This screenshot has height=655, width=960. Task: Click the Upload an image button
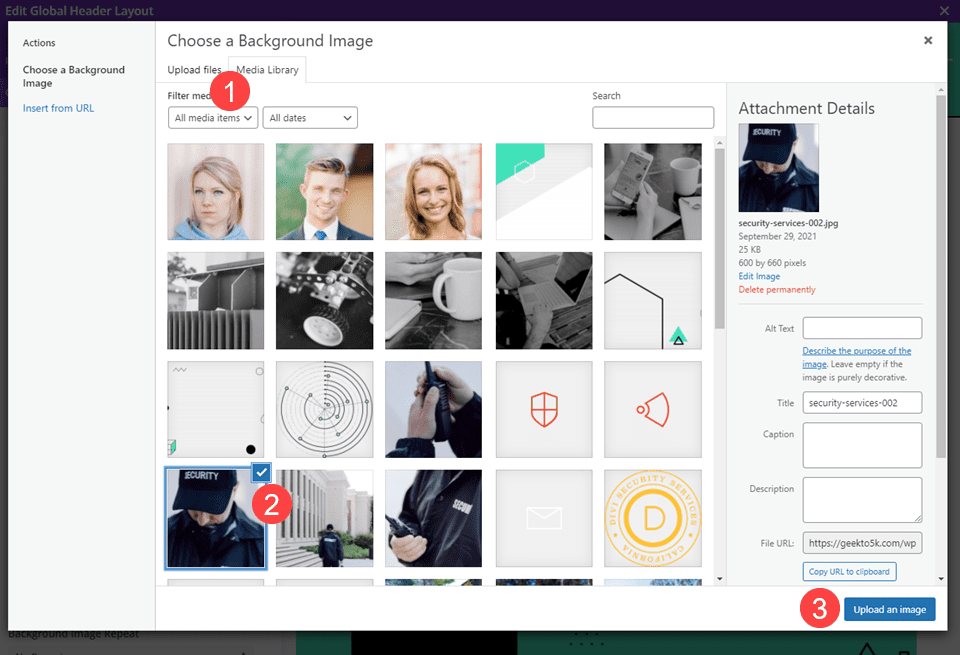coord(889,609)
